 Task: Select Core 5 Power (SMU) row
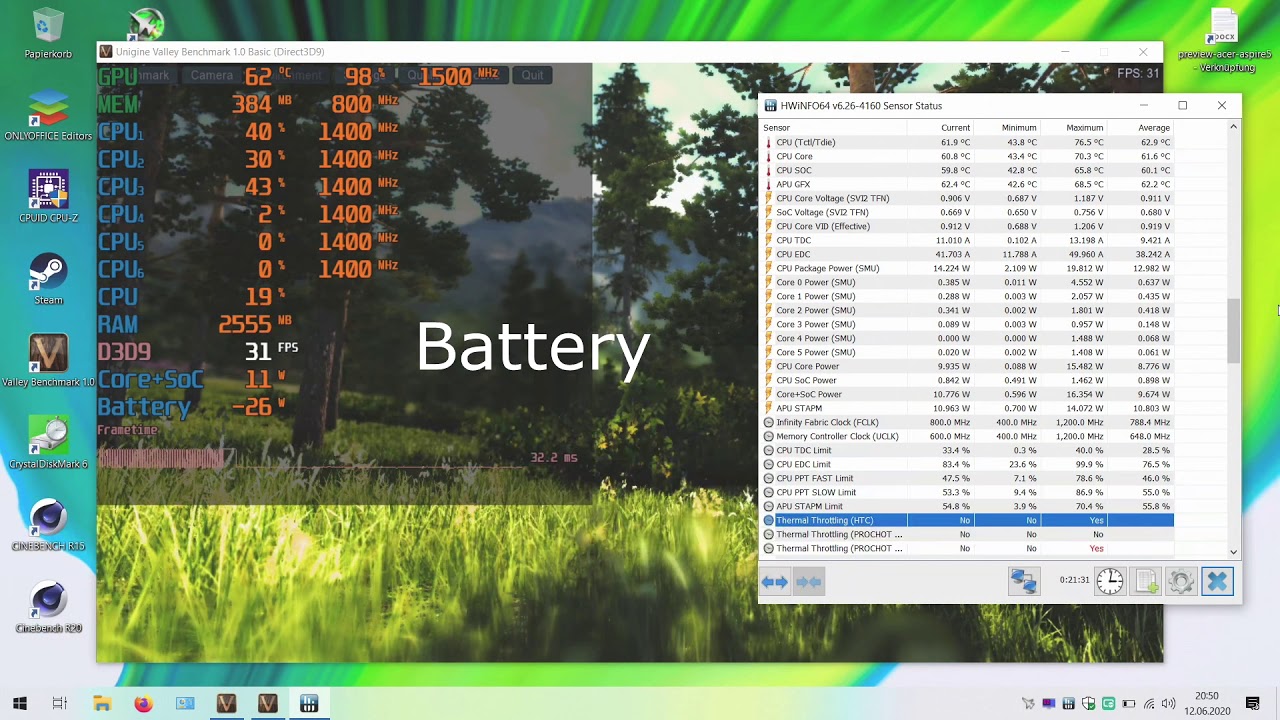(966, 352)
